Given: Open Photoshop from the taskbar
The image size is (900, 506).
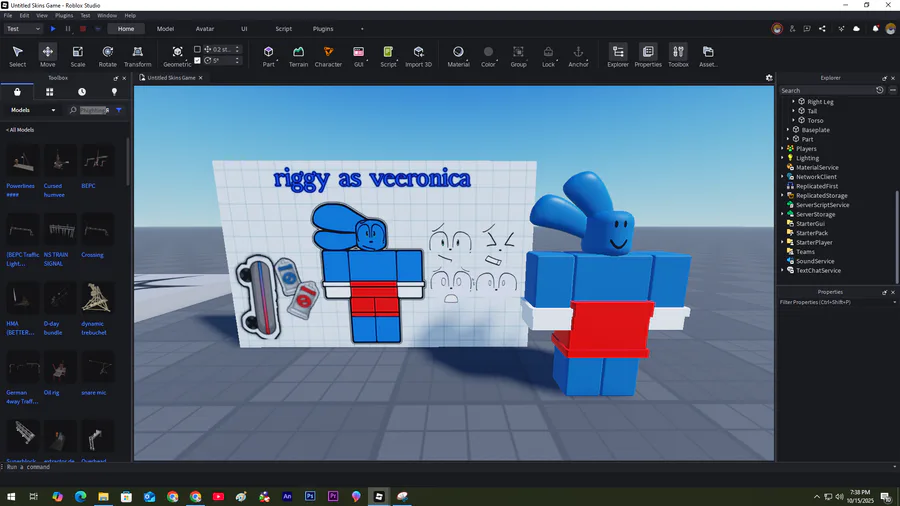Looking at the screenshot, I should point(310,496).
